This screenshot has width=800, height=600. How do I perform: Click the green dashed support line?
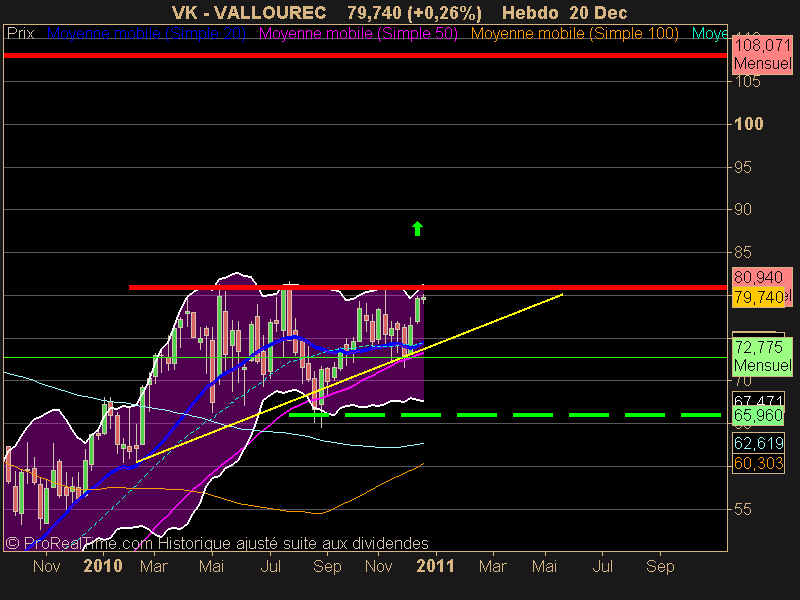pos(505,415)
